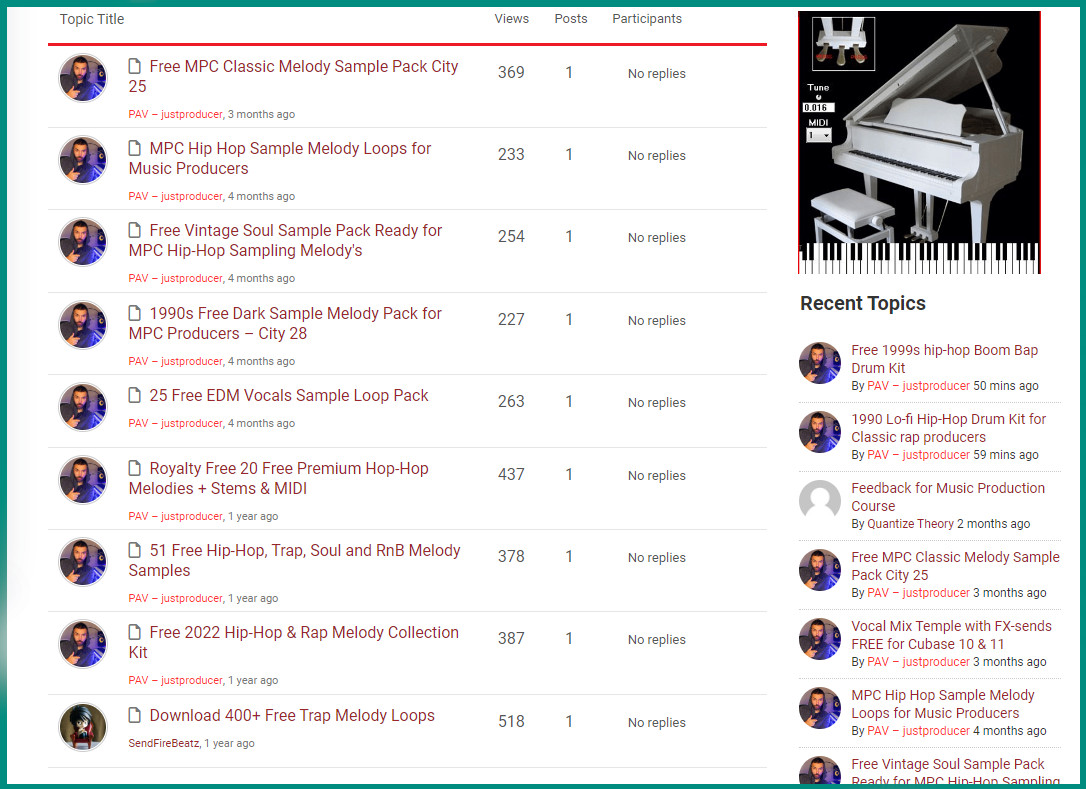This screenshot has width=1086, height=789.
Task: Click the piano pedals preview box
Action: pyautogui.click(x=843, y=44)
